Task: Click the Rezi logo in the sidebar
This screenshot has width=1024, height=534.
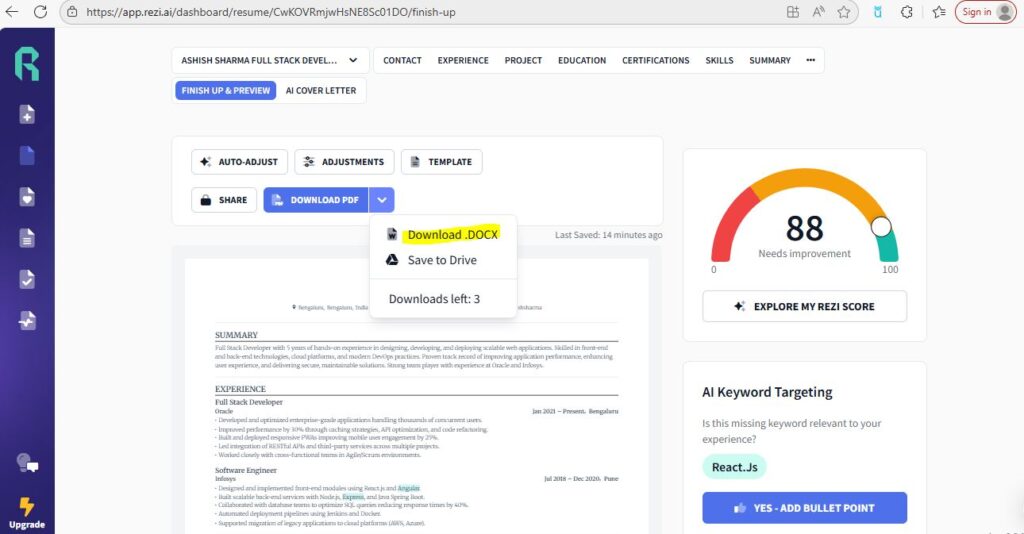Action: click(x=27, y=63)
